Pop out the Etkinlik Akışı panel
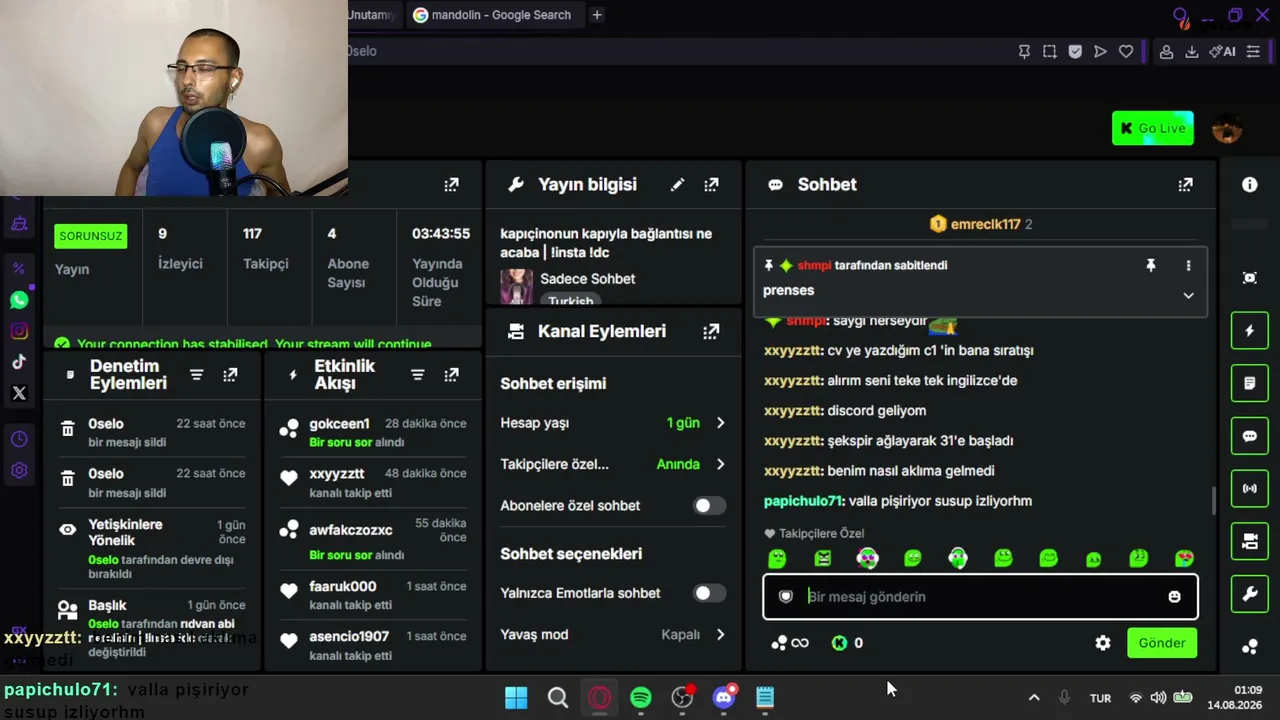This screenshot has height=720, width=1280. (451, 375)
